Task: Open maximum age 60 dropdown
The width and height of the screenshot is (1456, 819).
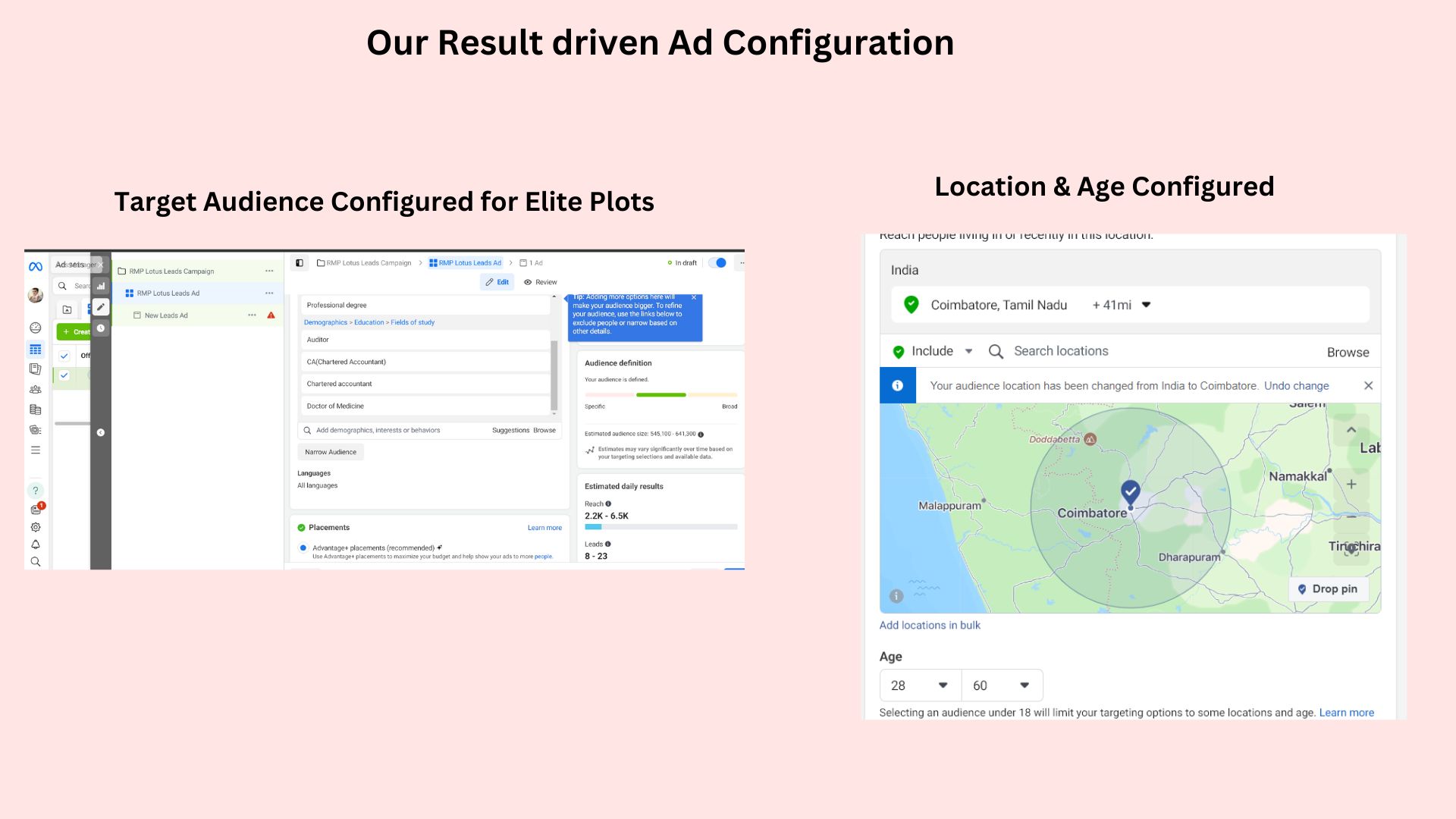Action: tap(1003, 686)
